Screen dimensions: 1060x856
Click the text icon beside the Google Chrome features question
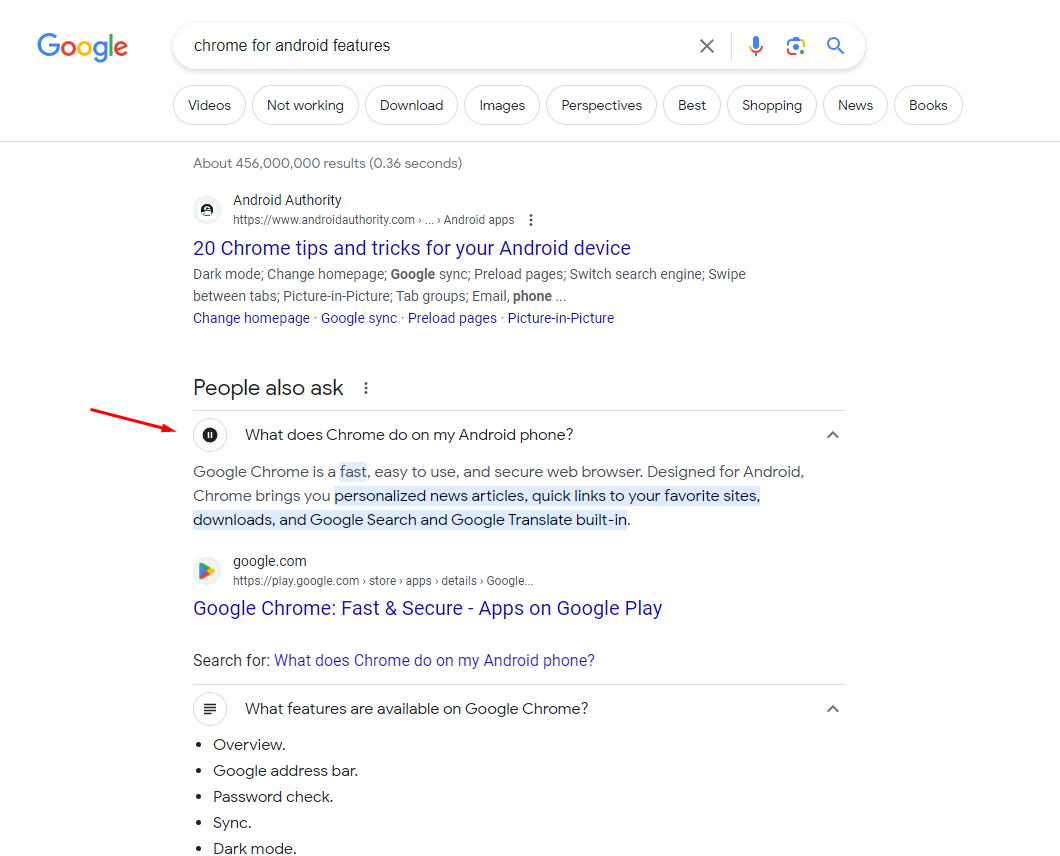[x=210, y=709]
